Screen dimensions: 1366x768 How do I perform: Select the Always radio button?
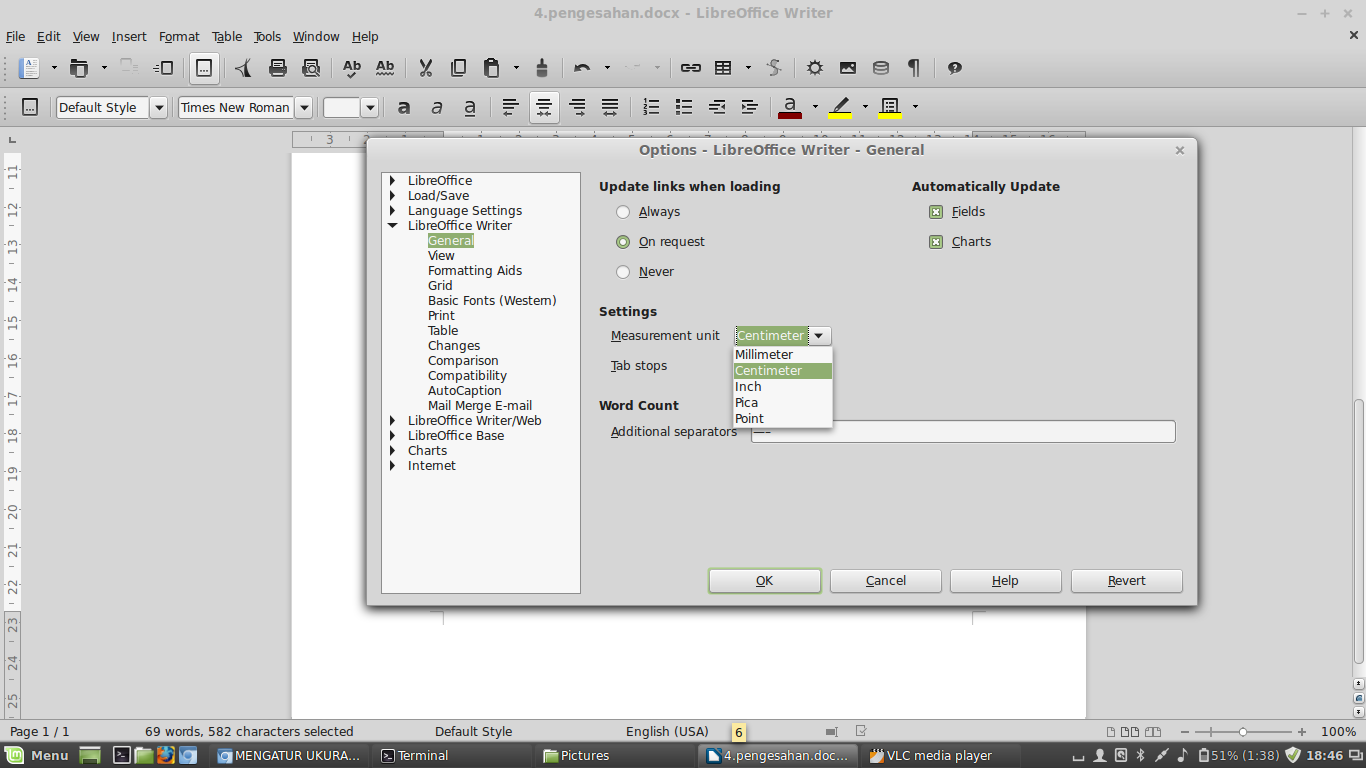[x=623, y=212]
